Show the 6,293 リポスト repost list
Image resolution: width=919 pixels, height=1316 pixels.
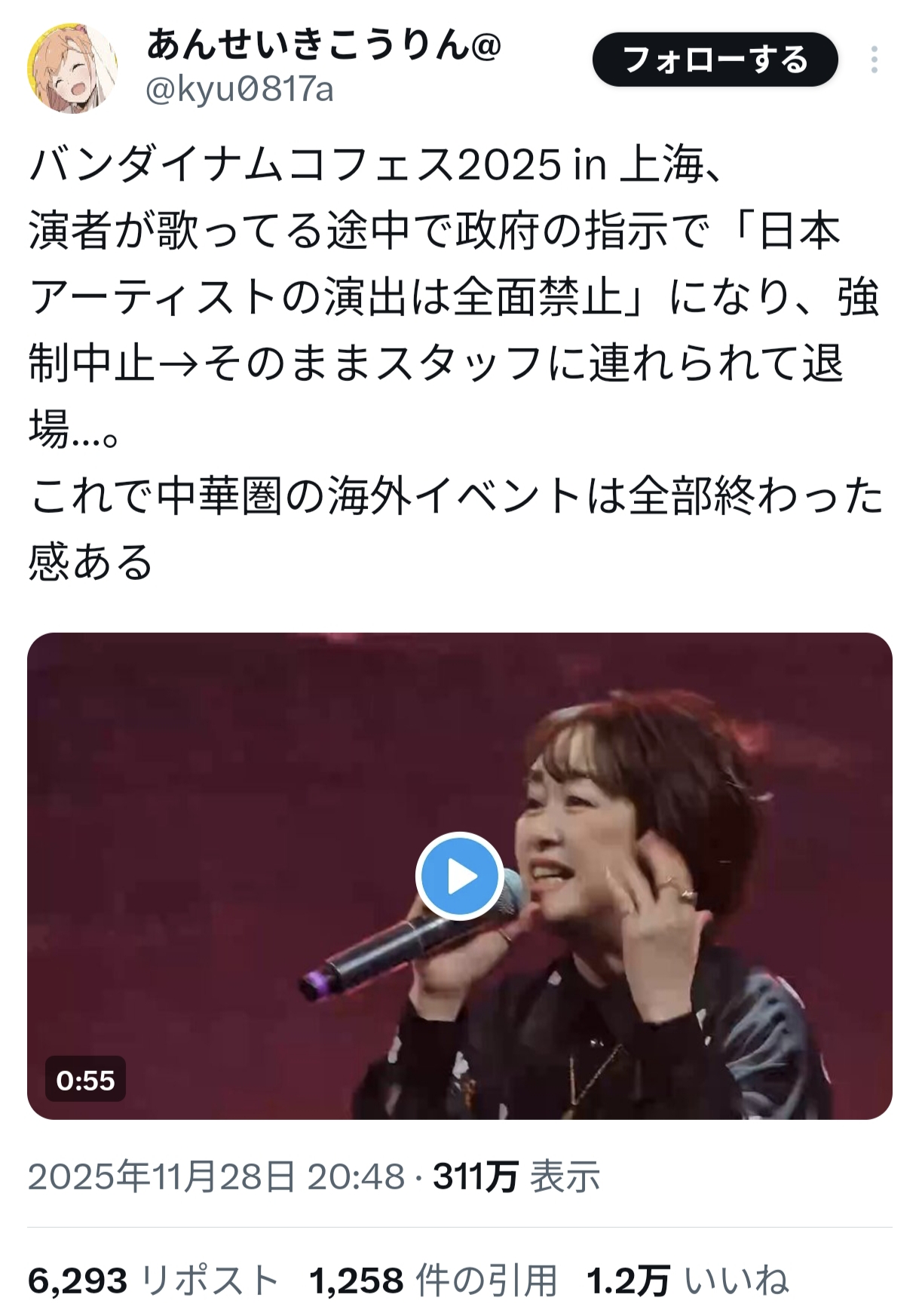[x=154, y=1281]
